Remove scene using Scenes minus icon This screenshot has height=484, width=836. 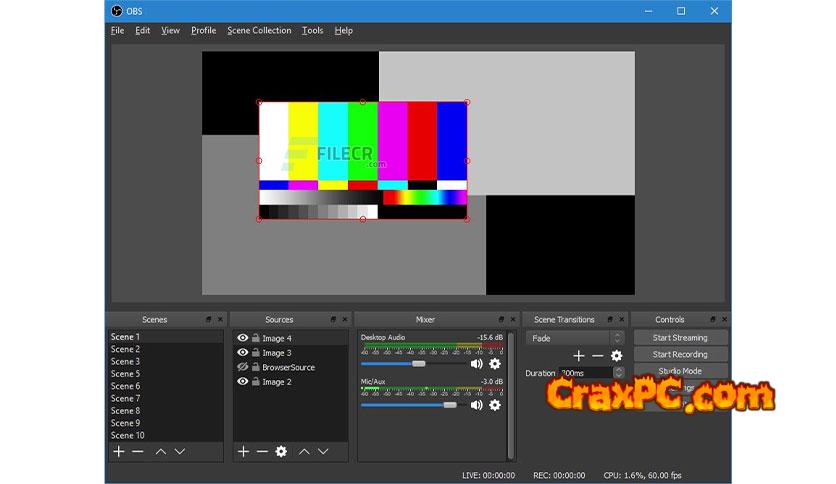(x=138, y=452)
